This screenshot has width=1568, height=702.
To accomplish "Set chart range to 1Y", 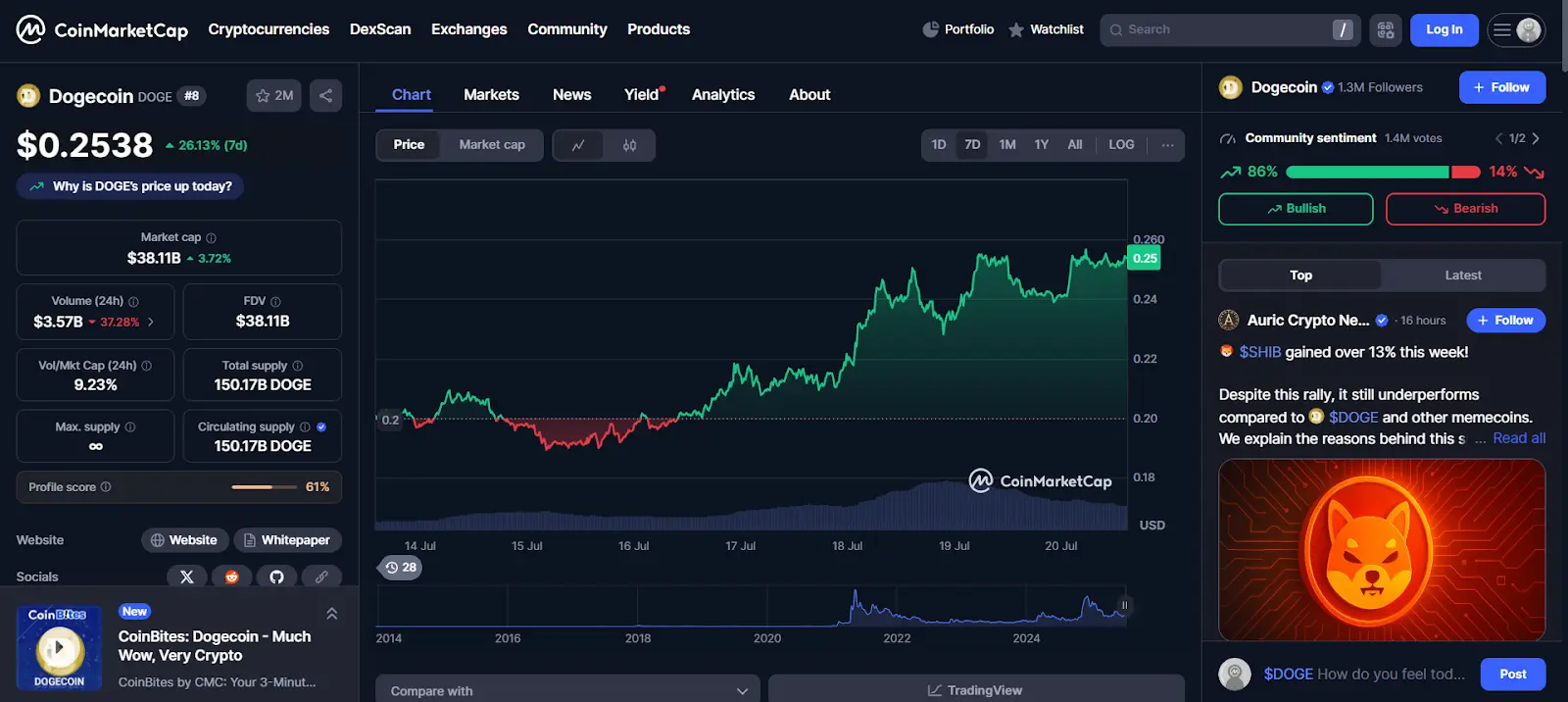I will click(x=1042, y=145).
